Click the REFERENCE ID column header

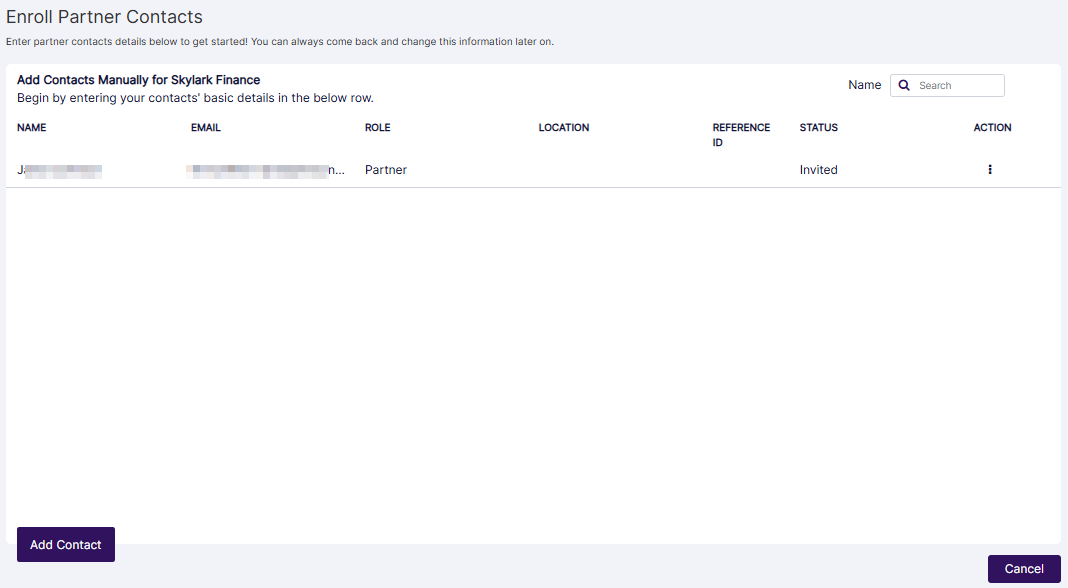[x=741, y=134]
